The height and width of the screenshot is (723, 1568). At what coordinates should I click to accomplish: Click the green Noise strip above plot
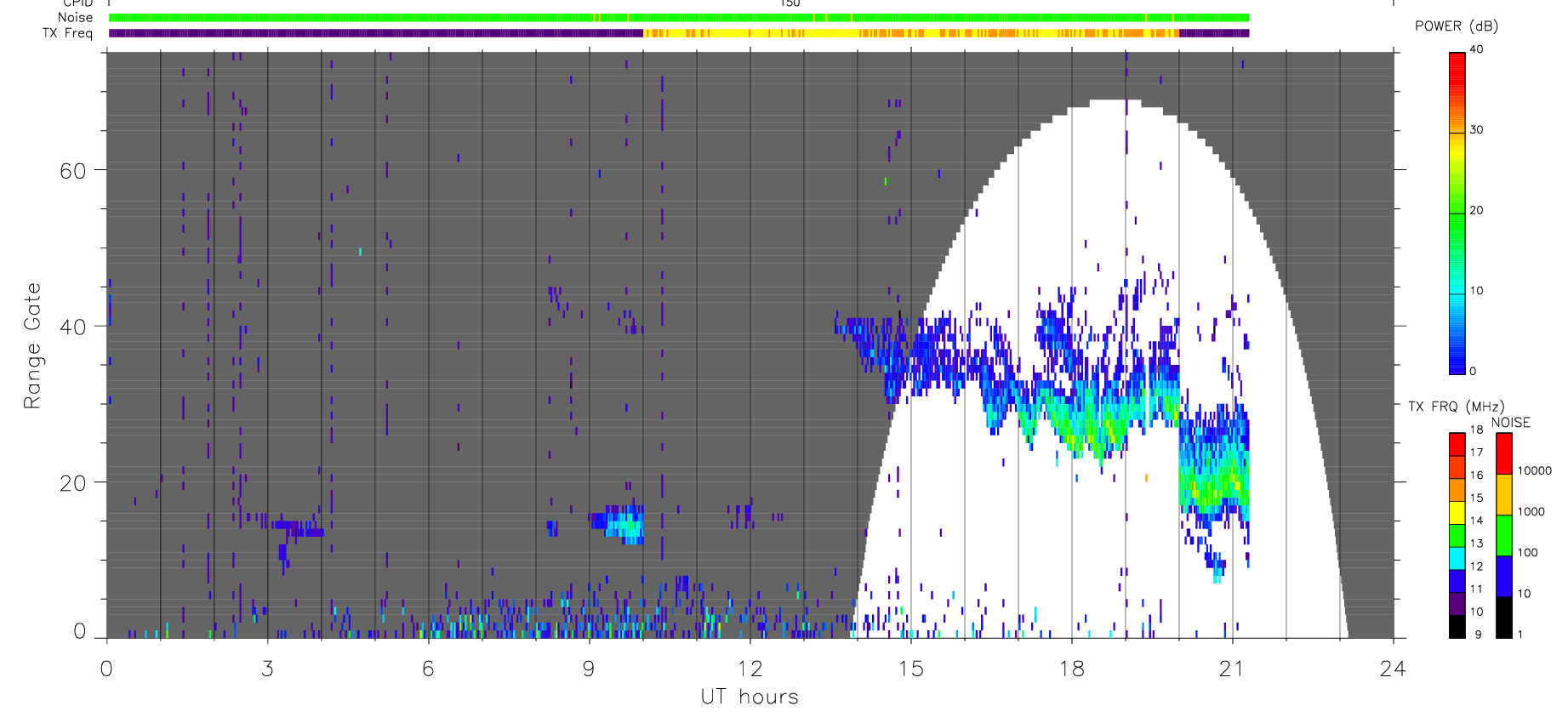point(679,18)
